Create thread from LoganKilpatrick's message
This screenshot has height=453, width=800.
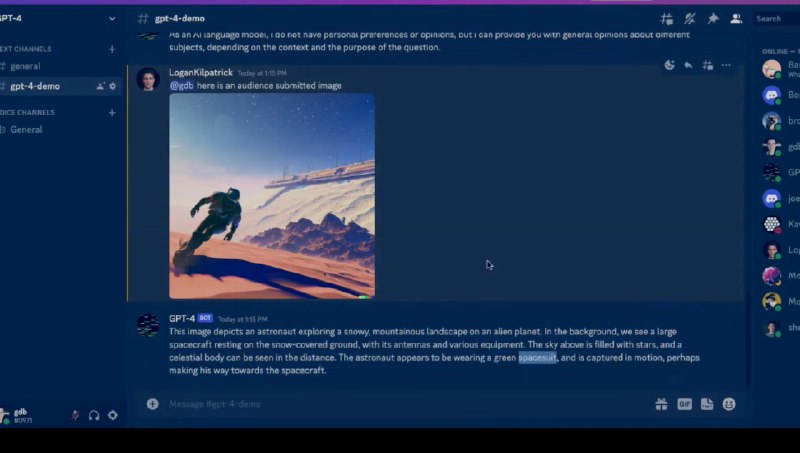coord(707,65)
